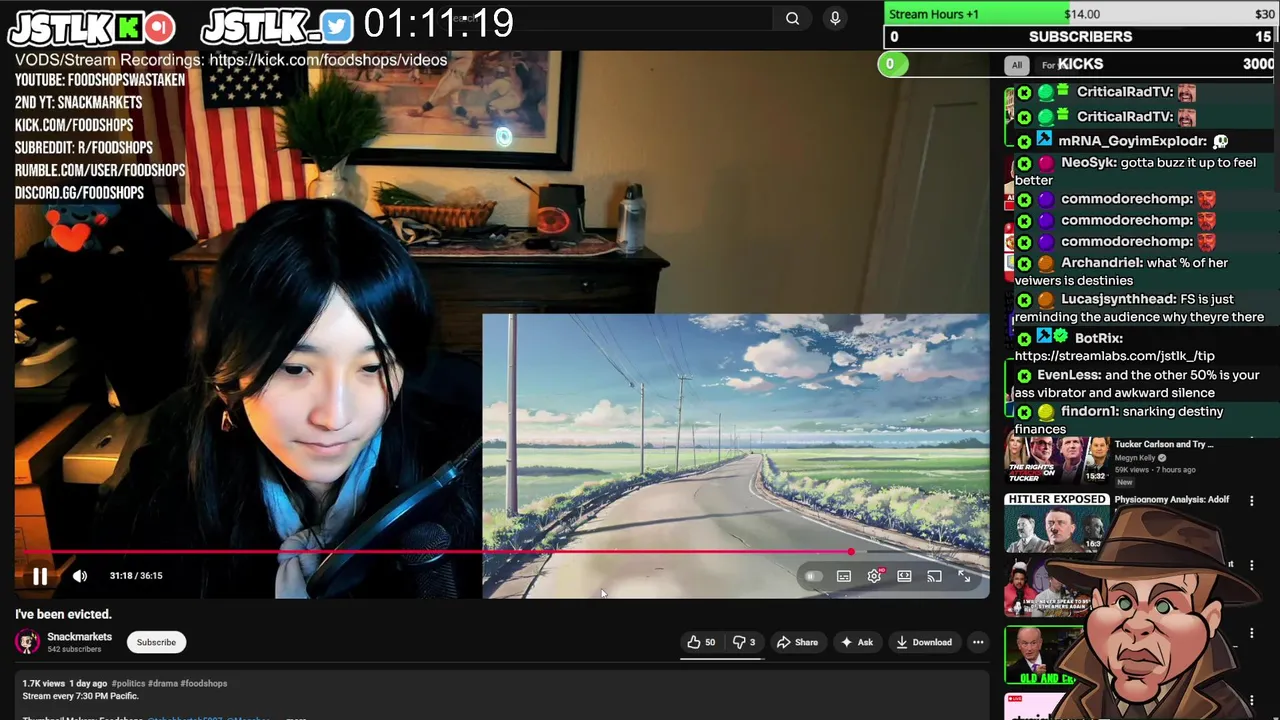Click the streamlabs.com/jstlk_/tip chat link
Viewport: 1280px width, 720px height.
tap(1115, 356)
